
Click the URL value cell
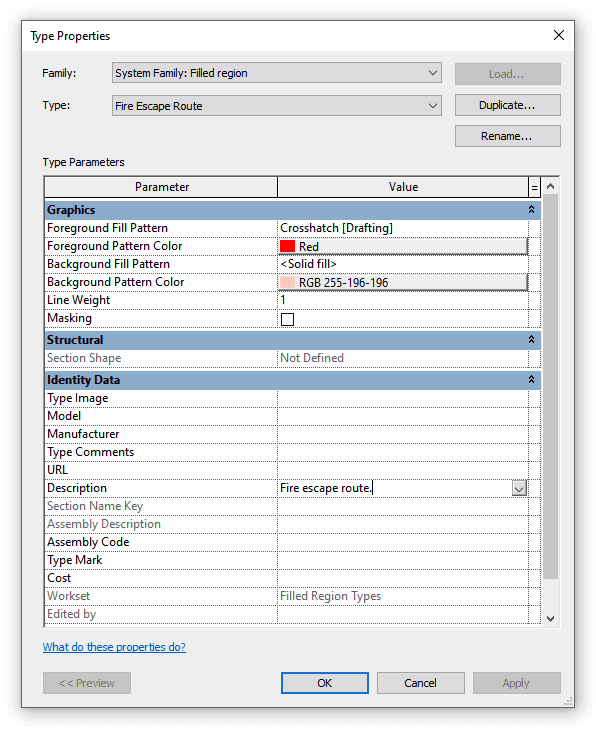point(403,470)
